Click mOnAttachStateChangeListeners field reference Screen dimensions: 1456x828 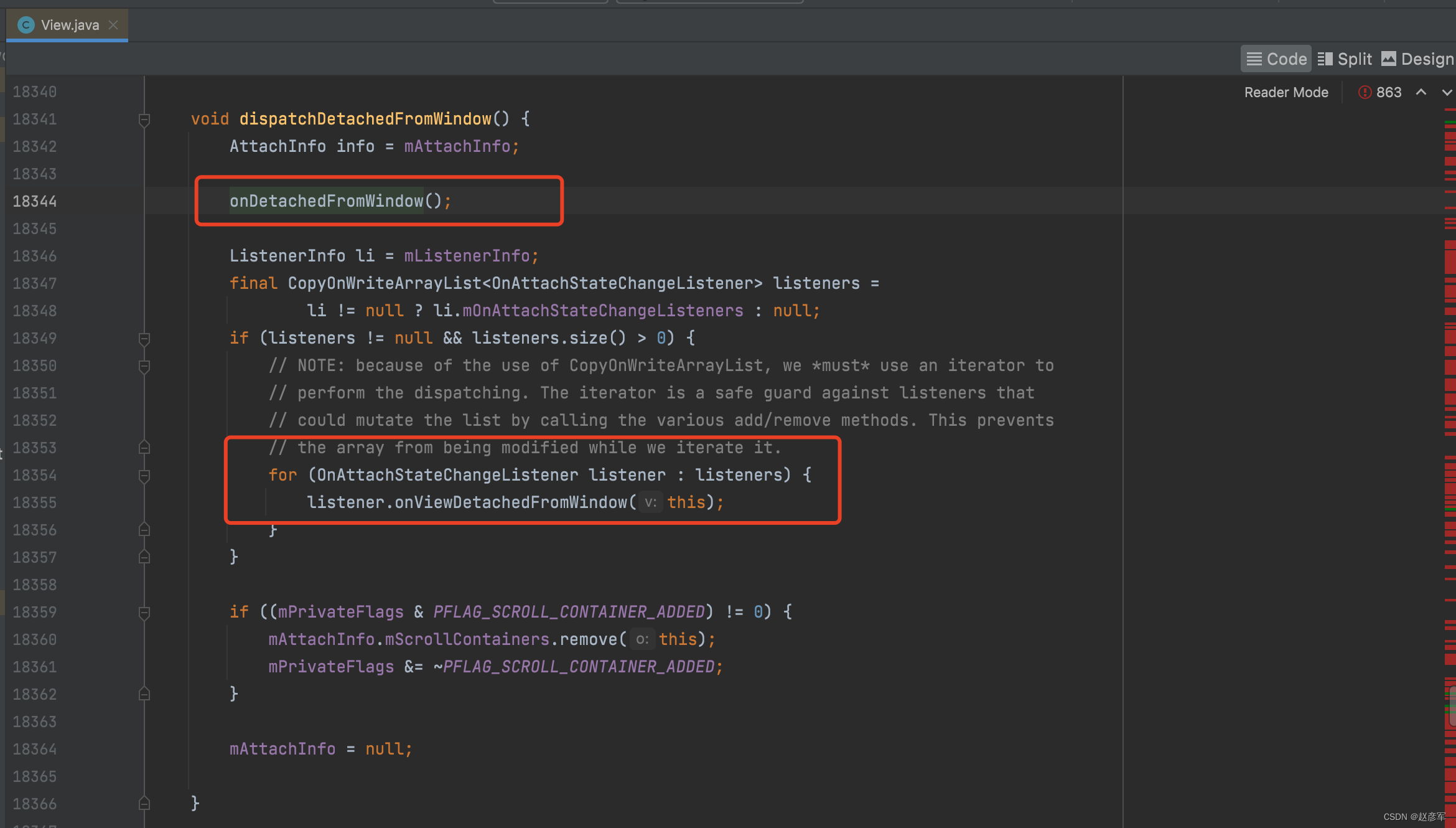(603, 311)
